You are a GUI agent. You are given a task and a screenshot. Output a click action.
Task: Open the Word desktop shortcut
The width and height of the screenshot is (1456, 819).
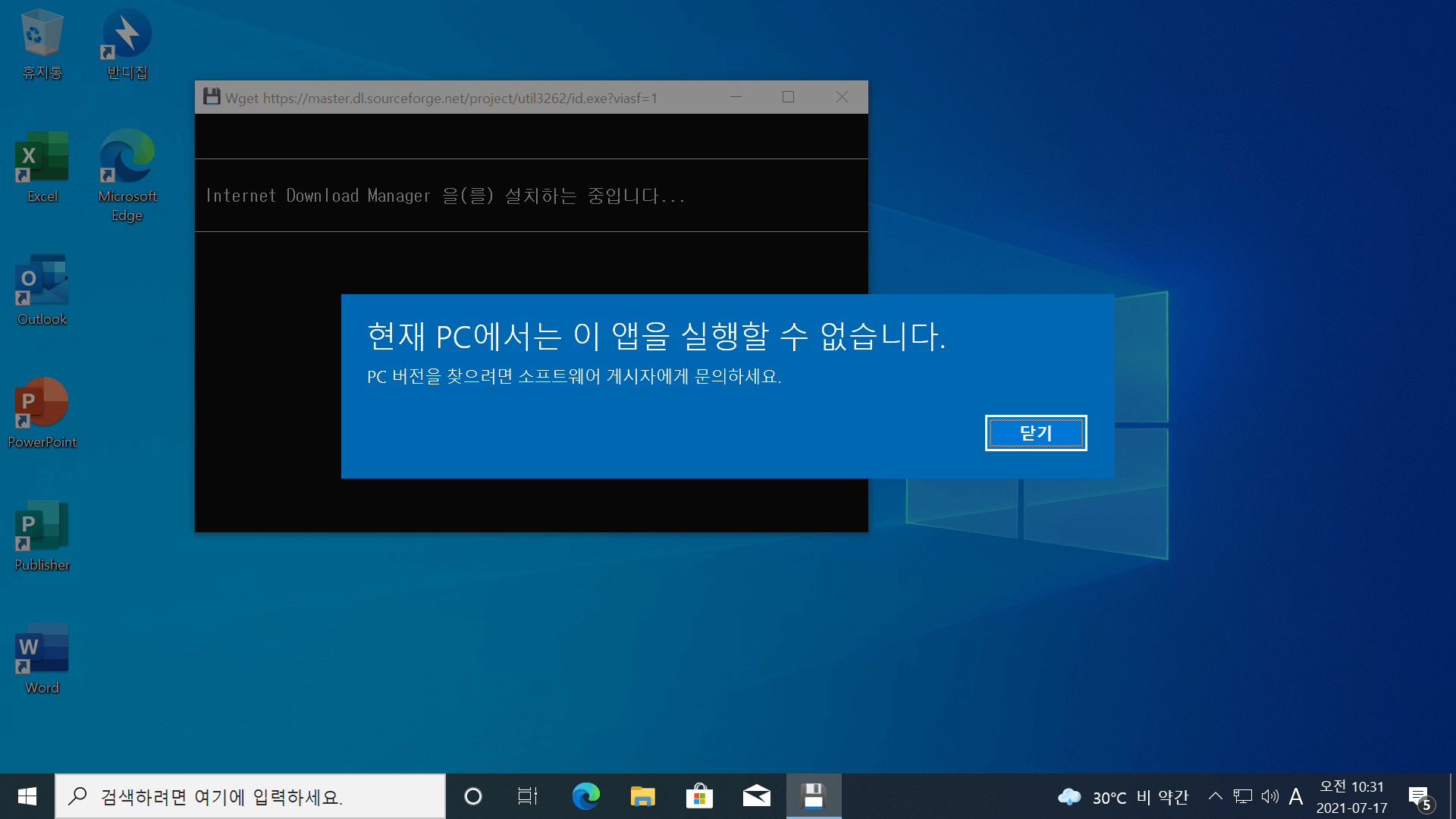42,659
